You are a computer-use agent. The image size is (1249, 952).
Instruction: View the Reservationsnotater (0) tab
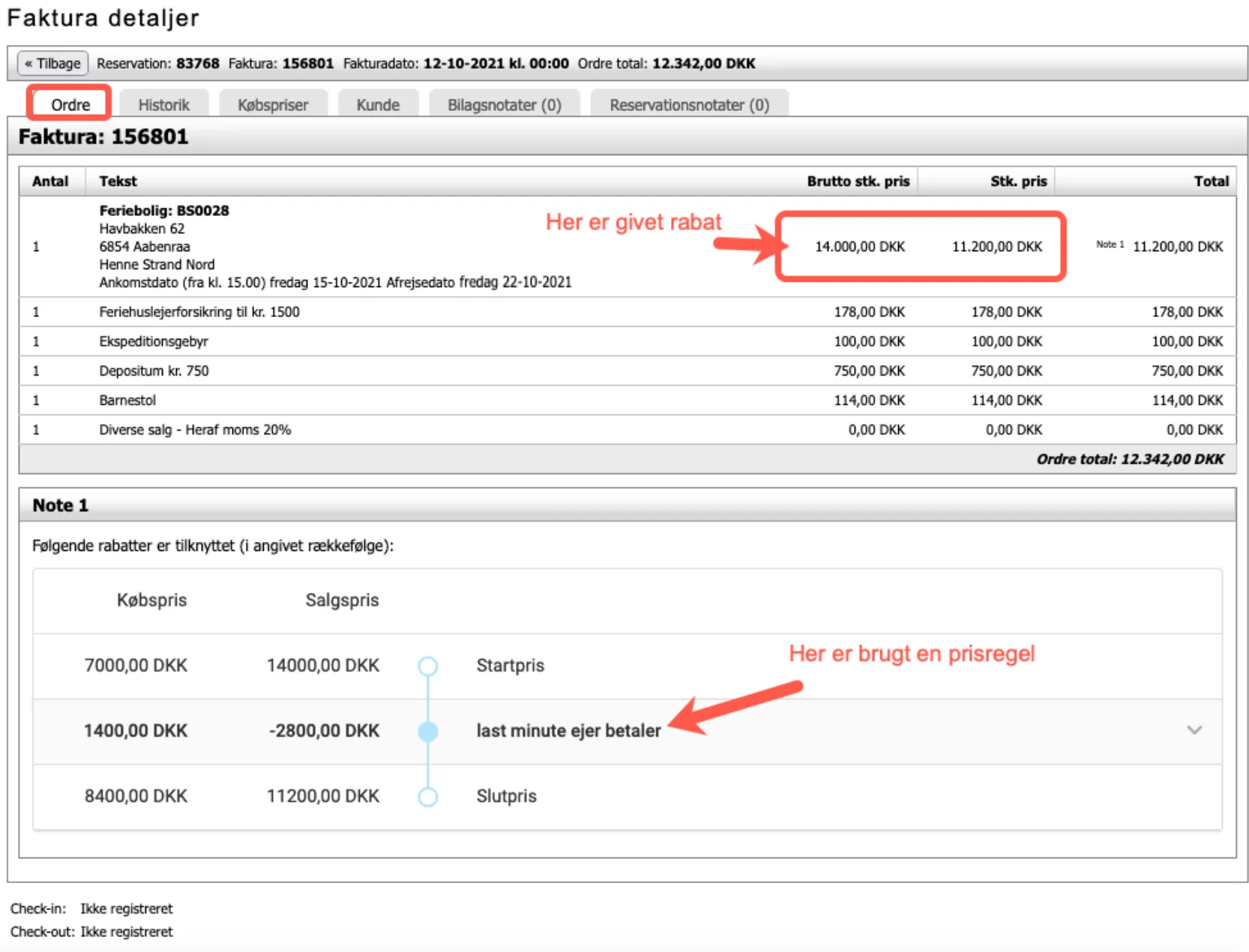point(689,105)
